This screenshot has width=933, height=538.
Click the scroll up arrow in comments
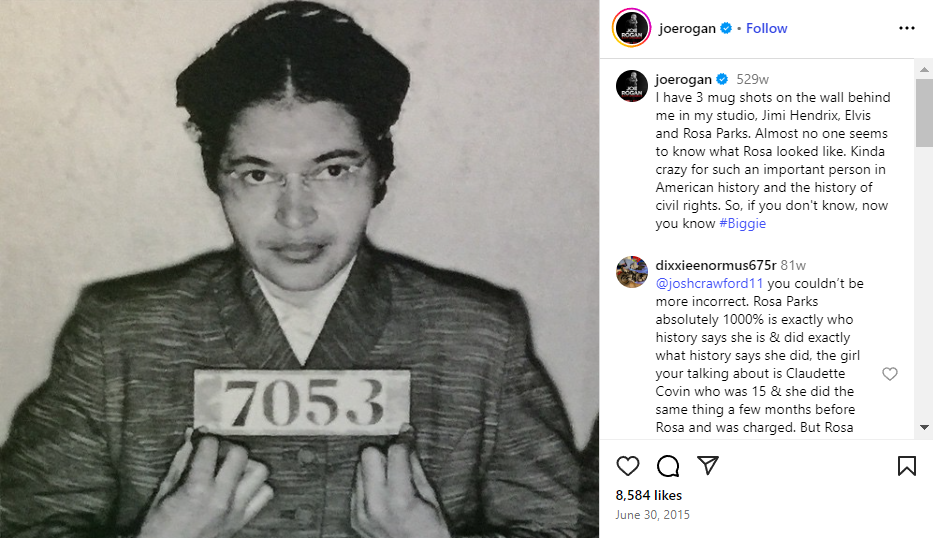pyautogui.click(x=923, y=69)
